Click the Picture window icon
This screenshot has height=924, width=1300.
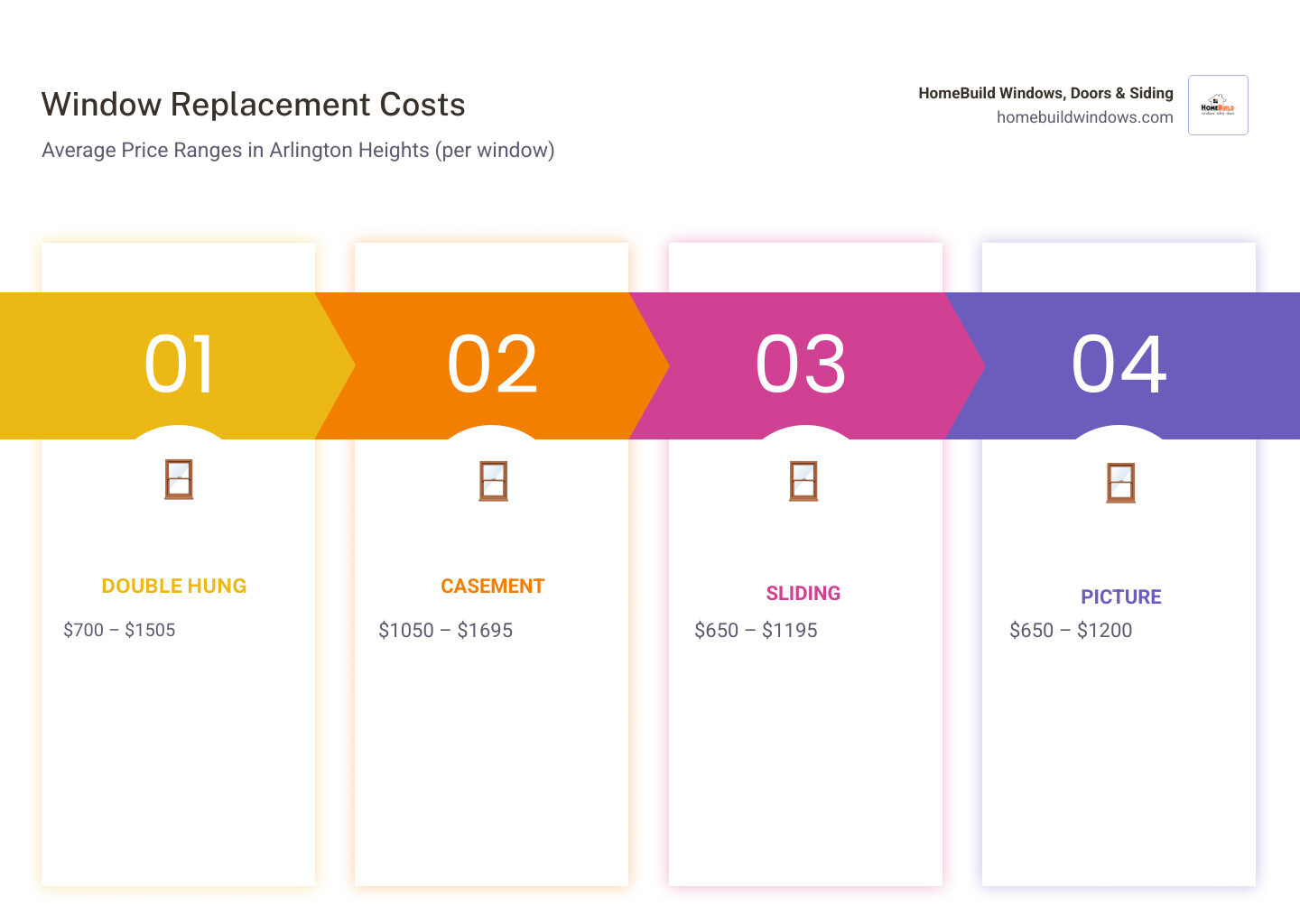pos(1119,480)
